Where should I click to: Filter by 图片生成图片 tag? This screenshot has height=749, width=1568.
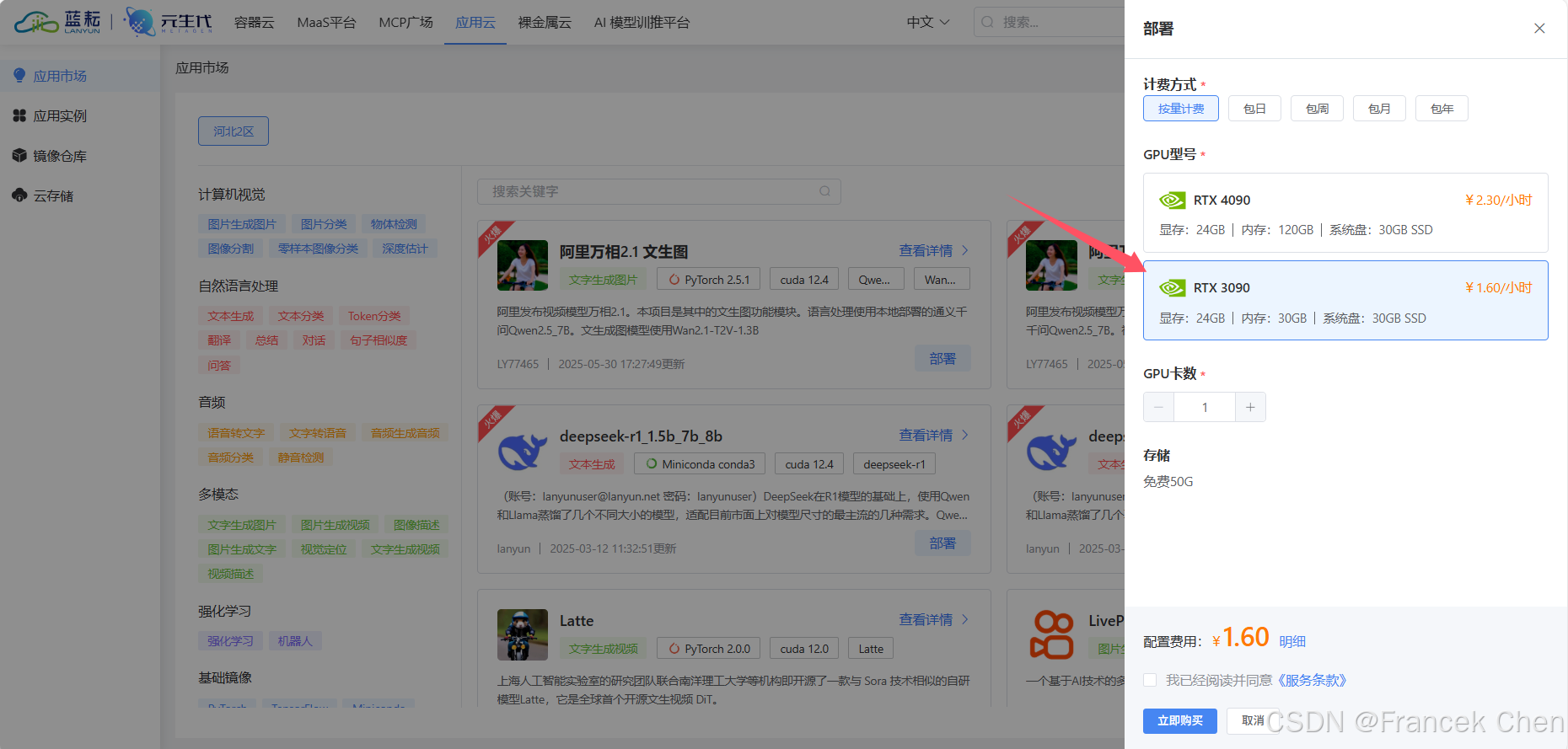[242, 224]
